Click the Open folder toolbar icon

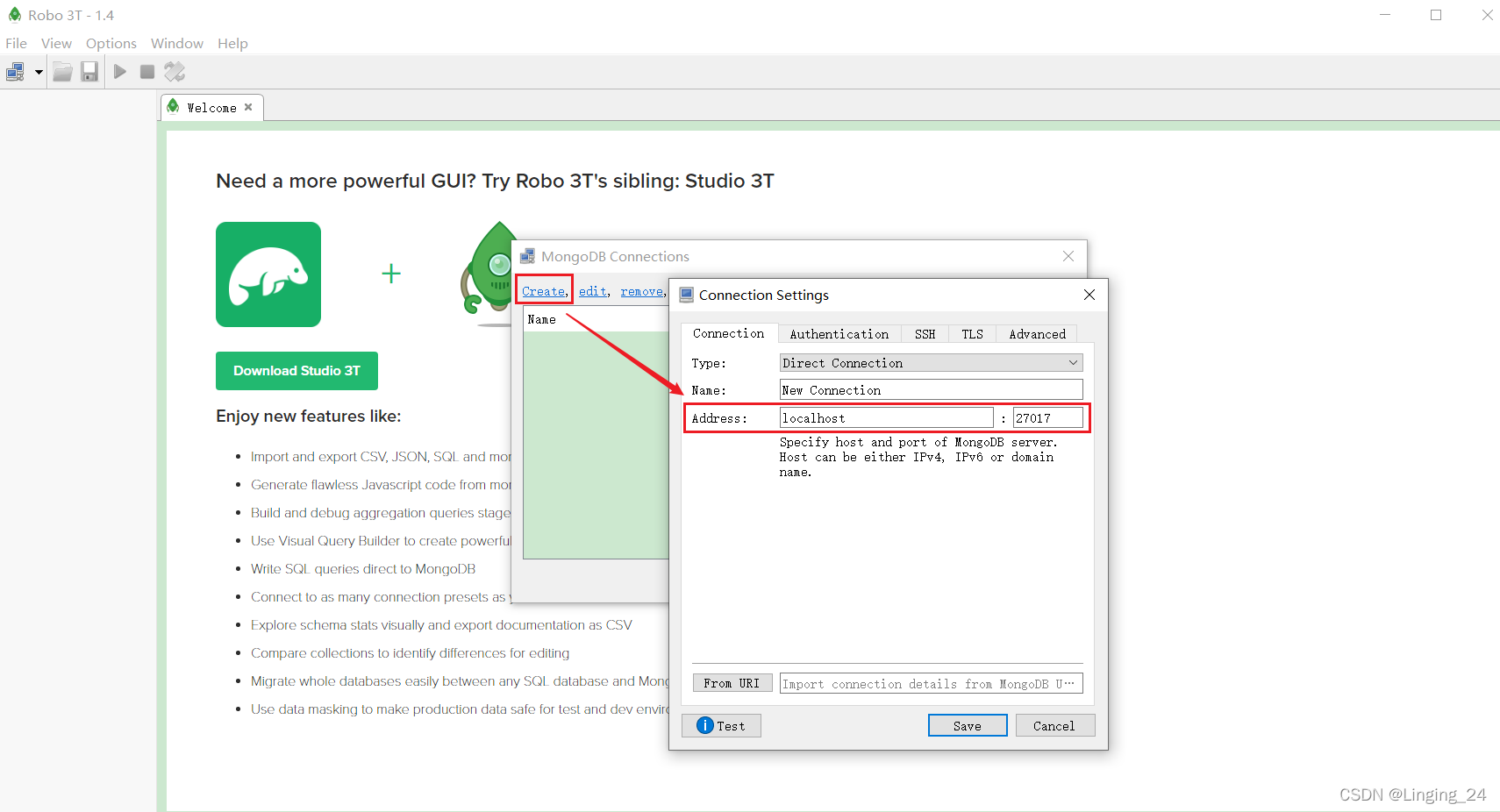(62, 72)
